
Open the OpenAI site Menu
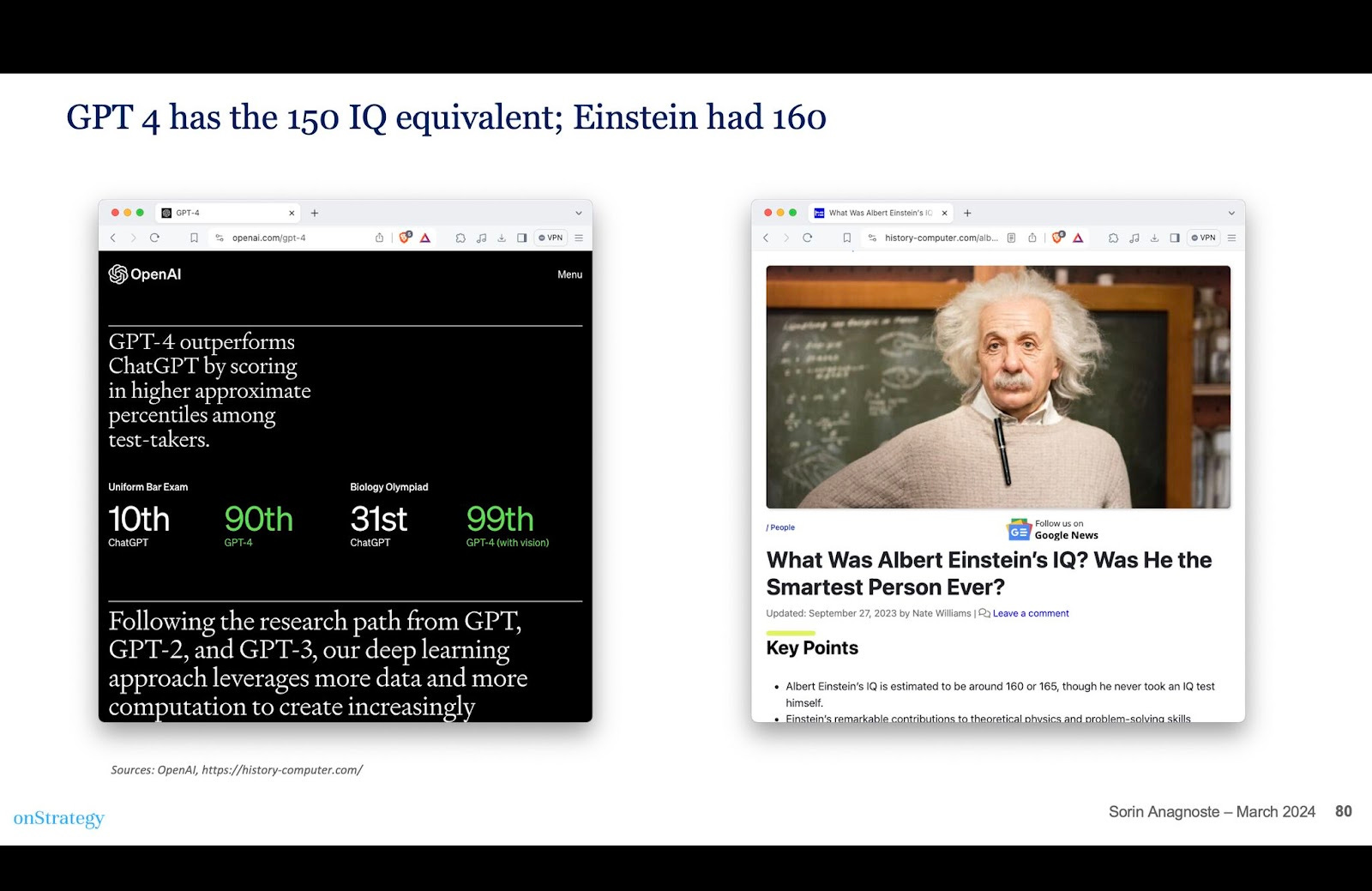pos(569,274)
